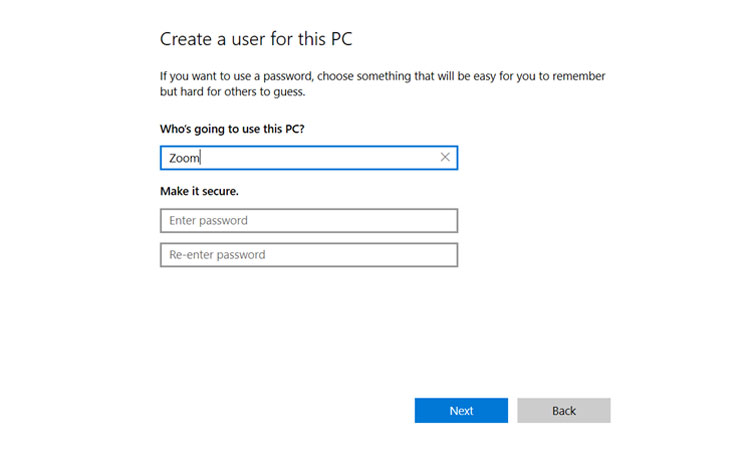Clear the username field with the X icon

pyautogui.click(x=445, y=158)
